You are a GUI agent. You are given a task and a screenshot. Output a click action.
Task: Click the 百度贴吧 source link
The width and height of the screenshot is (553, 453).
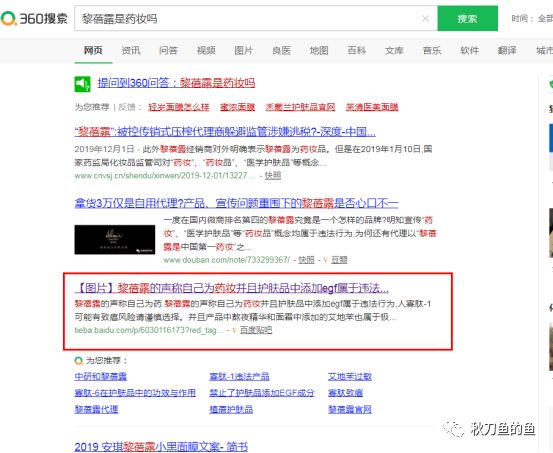click(x=256, y=330)
